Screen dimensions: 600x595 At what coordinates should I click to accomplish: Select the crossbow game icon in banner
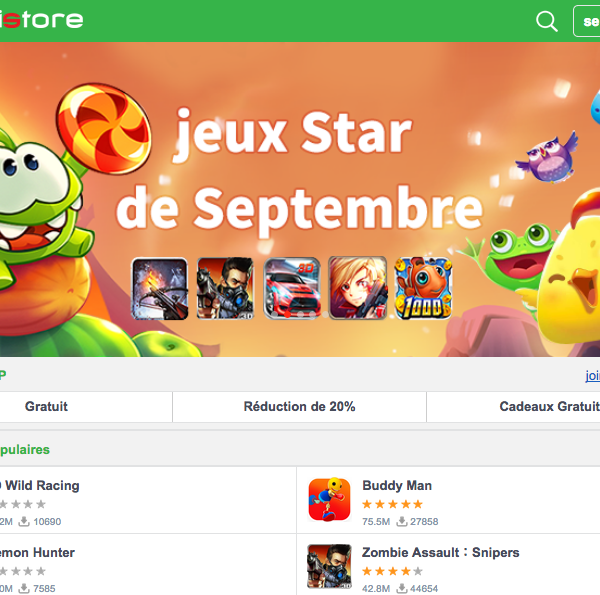point(160,289)
